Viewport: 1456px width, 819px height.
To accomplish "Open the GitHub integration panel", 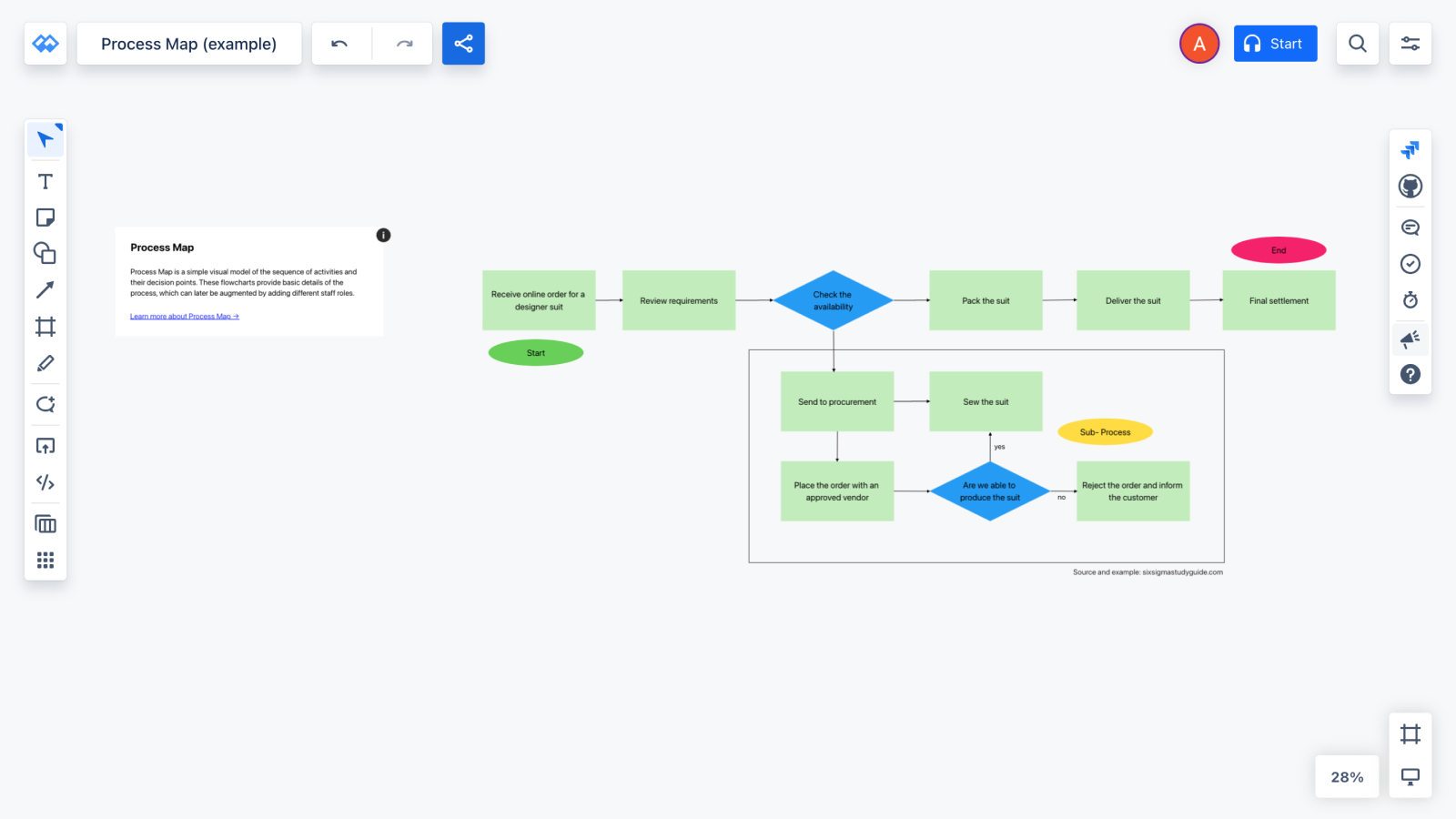I will 1410,185.
